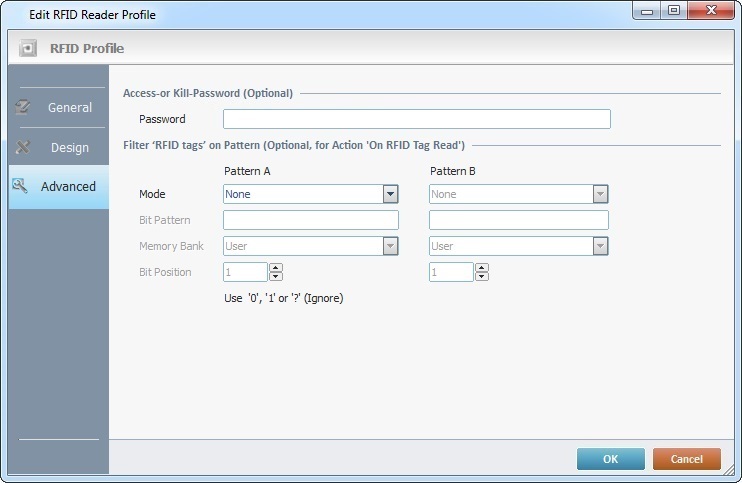This screenshot has height=483, width=742.
Task: Click the Password input field
Action: click(416, 119)
